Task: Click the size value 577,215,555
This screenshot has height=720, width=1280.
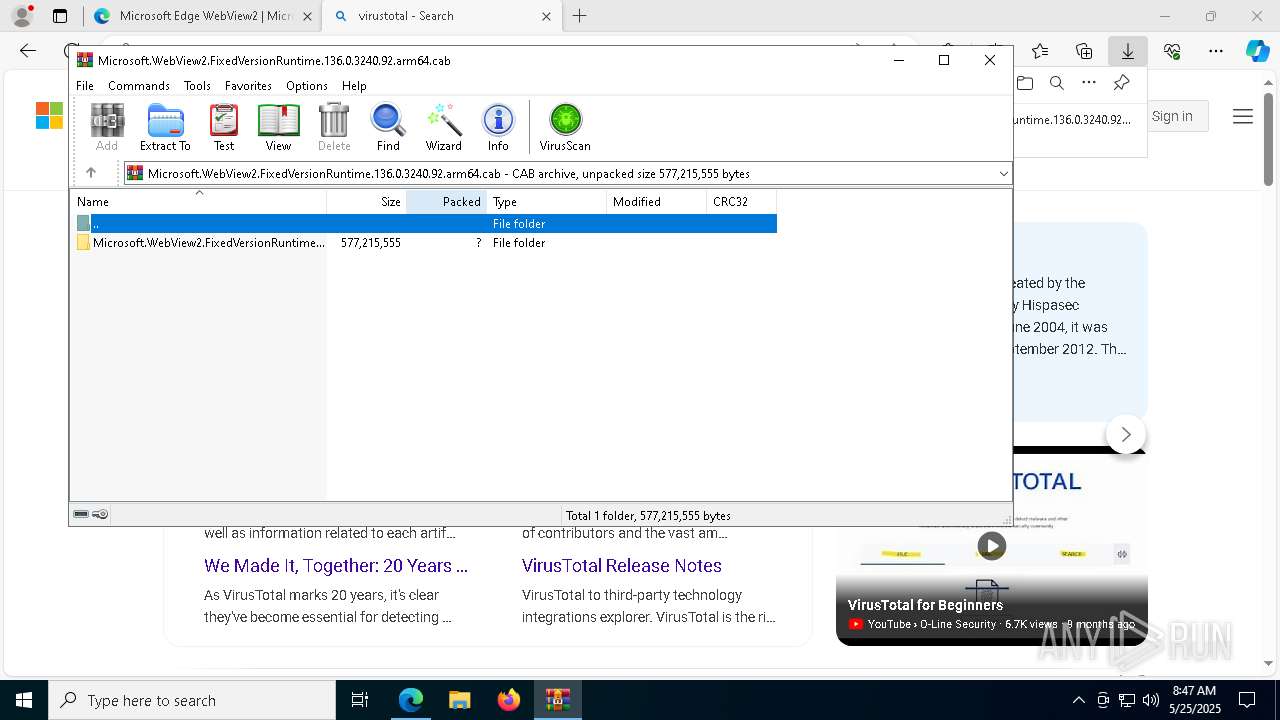Action: tap(371, 243)
